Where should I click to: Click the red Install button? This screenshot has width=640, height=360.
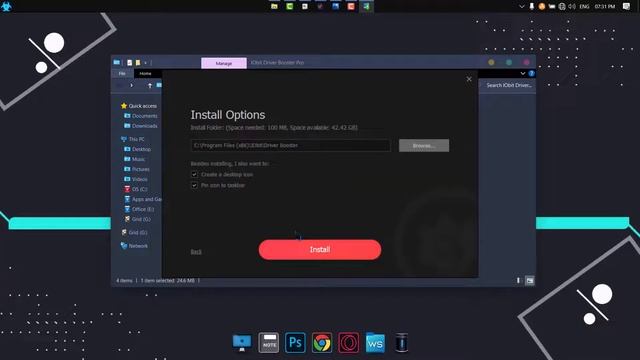(320, 249)
